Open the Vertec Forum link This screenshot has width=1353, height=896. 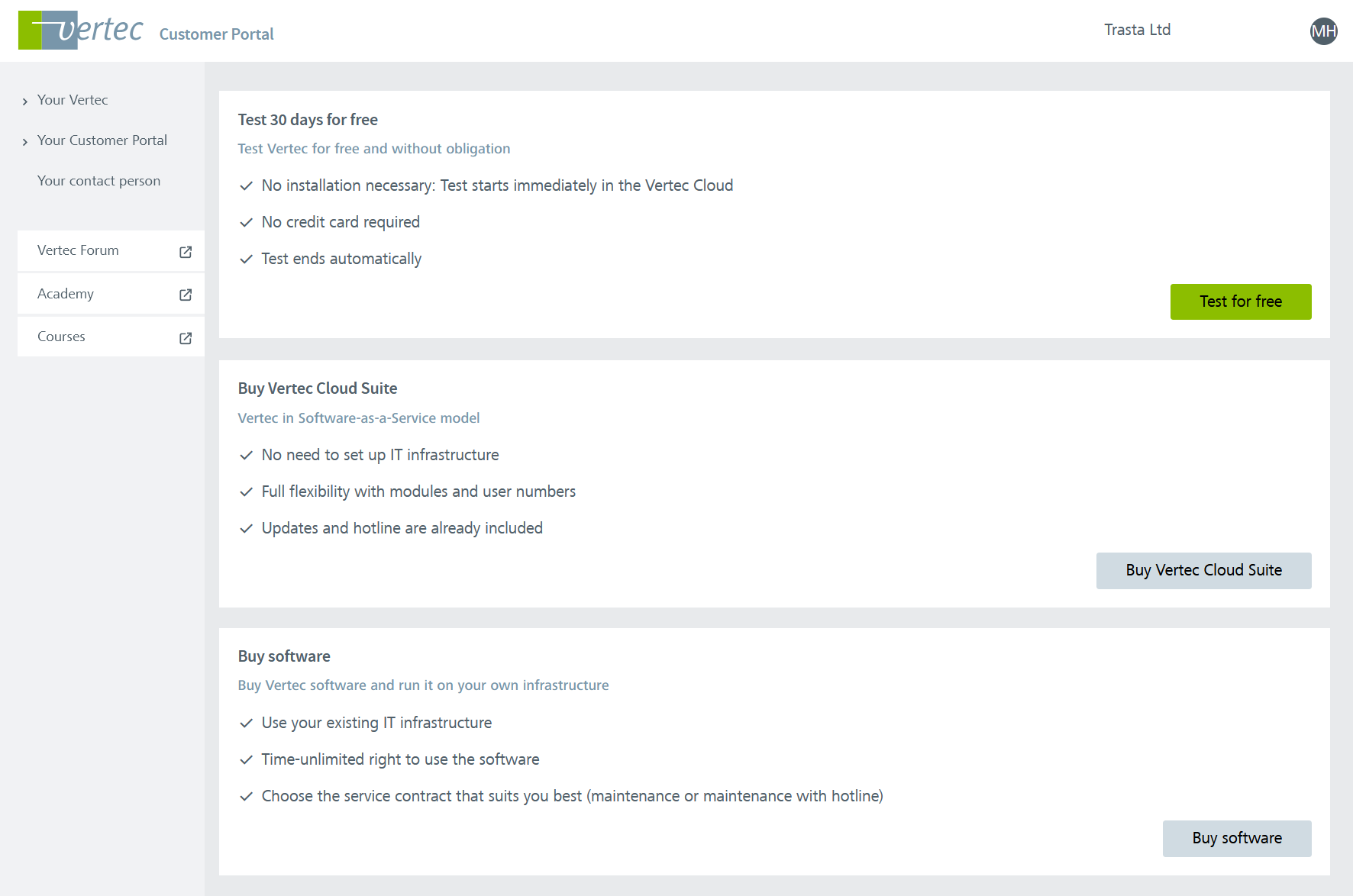pyautogui.click(x=78, y=250)
